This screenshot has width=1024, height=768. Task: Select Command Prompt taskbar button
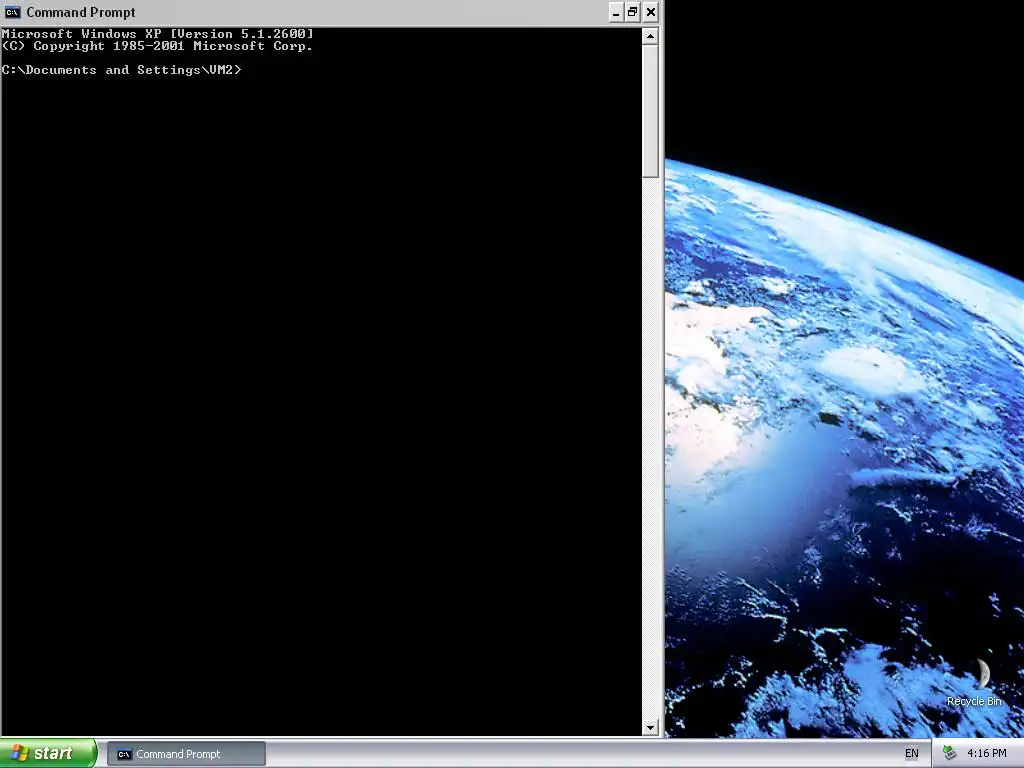pos(186,754)
